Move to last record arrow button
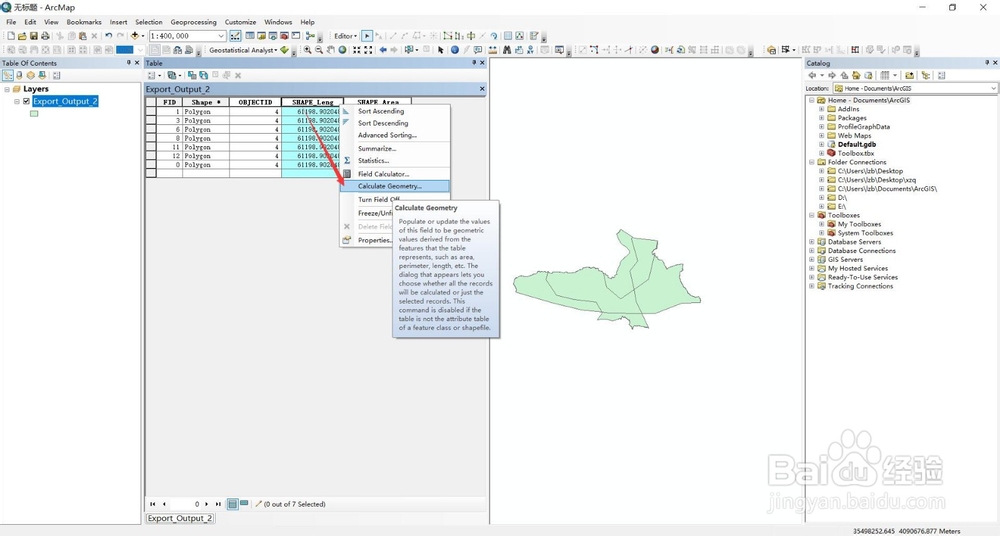This screenshot has height=536, width=1000. click(218, 503)
